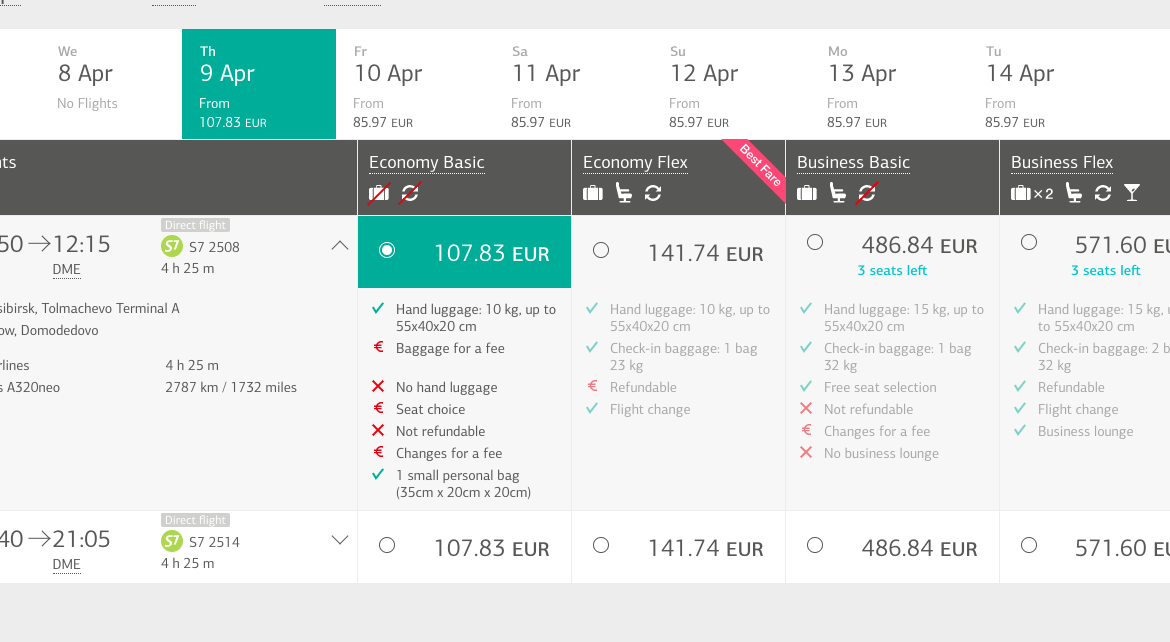Screen dimensions: 1170x642
Task: Click the flight number S7 2508
Action: (214, 247)
